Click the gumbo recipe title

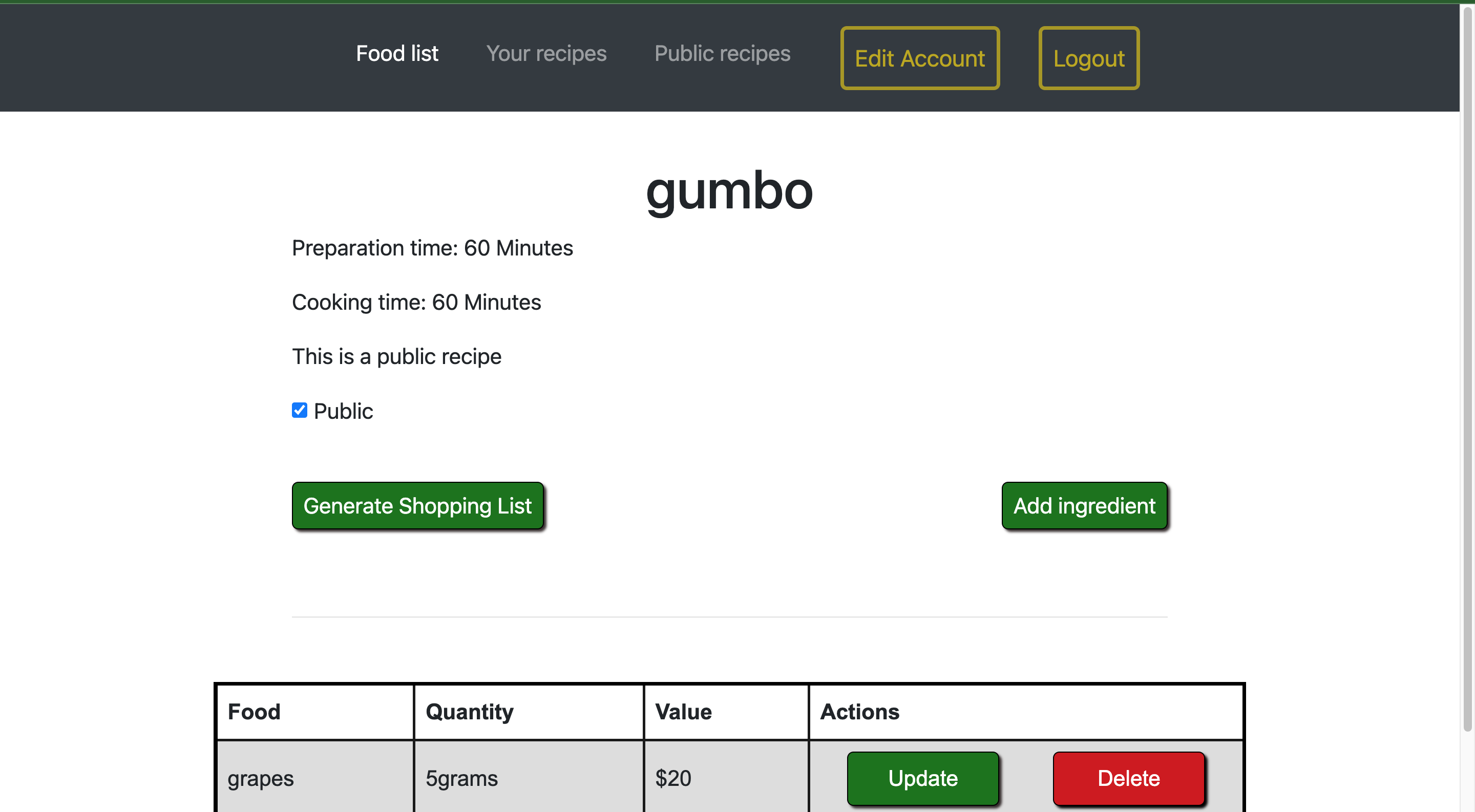(729, 191)
